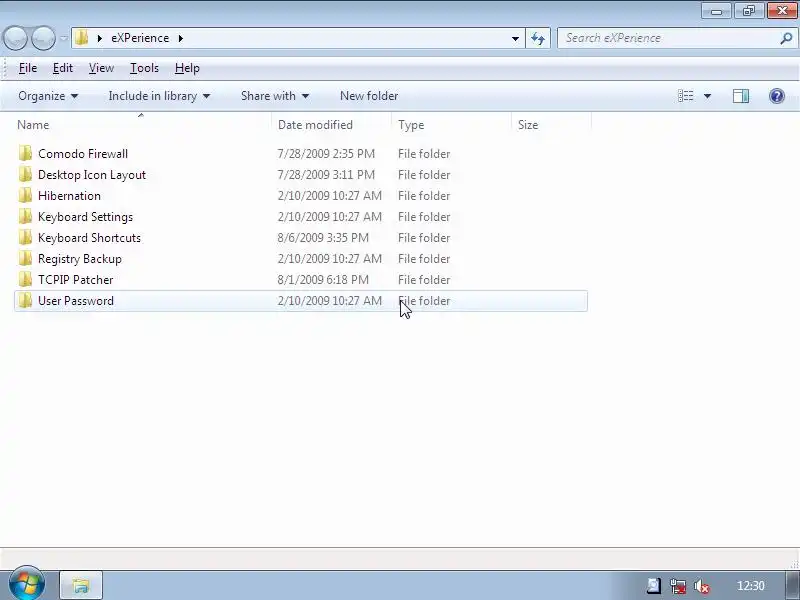
Task: Click the 12:30 taskbar clock
Action: 751,586
